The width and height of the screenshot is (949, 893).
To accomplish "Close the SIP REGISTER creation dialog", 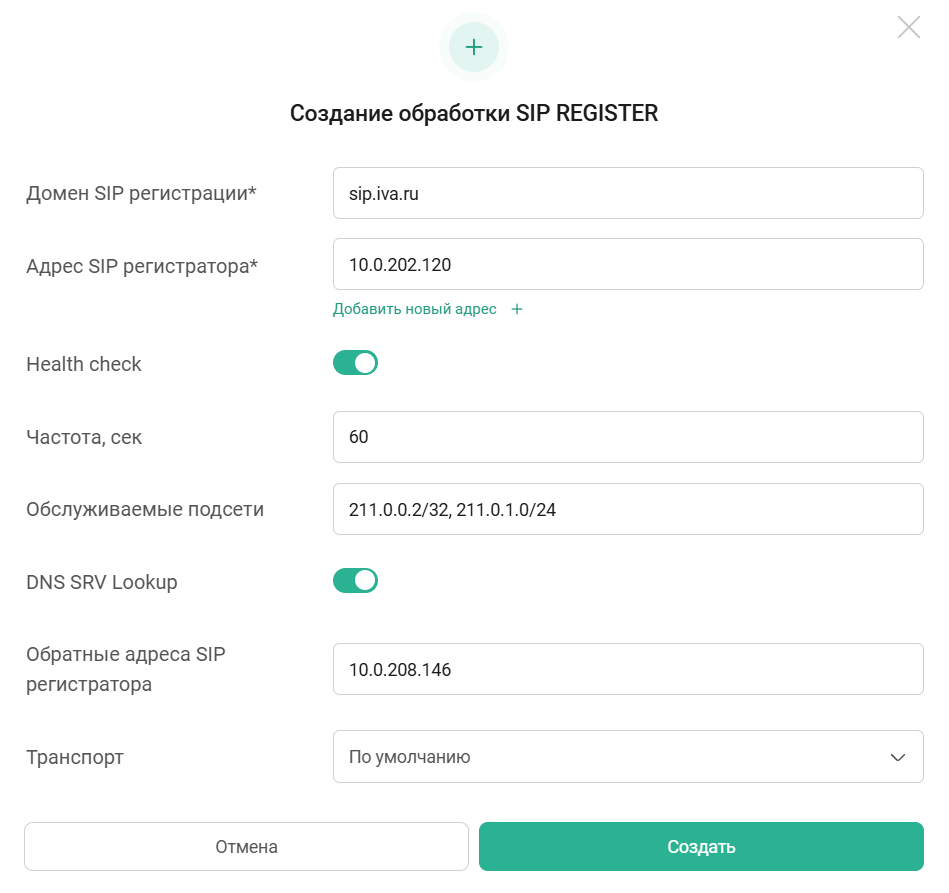I will [x=908, y=27].
